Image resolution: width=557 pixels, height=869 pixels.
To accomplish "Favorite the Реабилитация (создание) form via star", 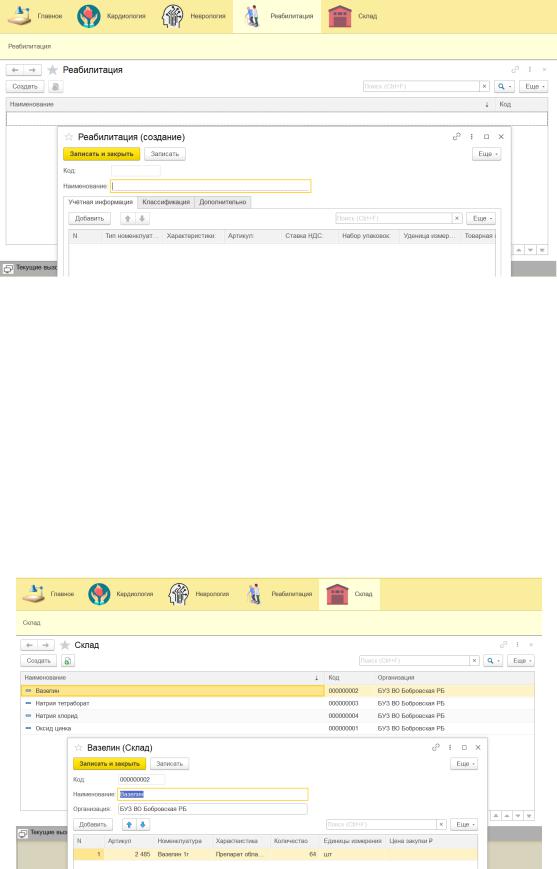I will point(69,137).
